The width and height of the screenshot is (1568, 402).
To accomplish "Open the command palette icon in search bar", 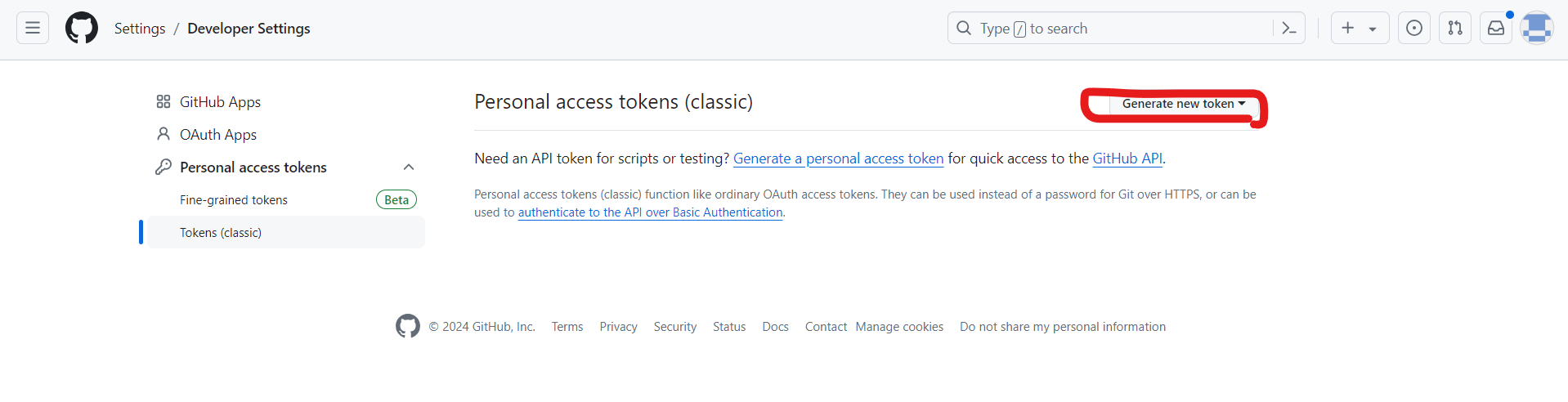I will (1289, 28).
